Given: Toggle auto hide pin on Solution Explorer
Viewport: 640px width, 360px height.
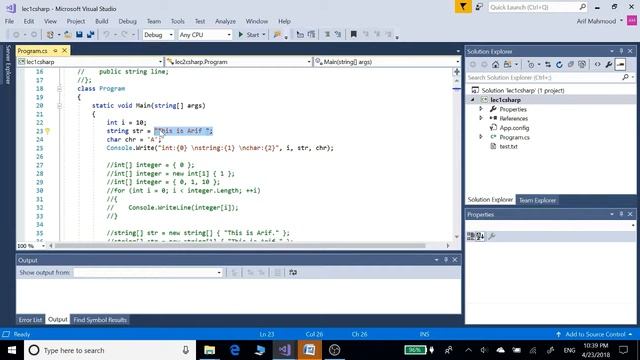Looking at the screenshot, I should (621, 51).
